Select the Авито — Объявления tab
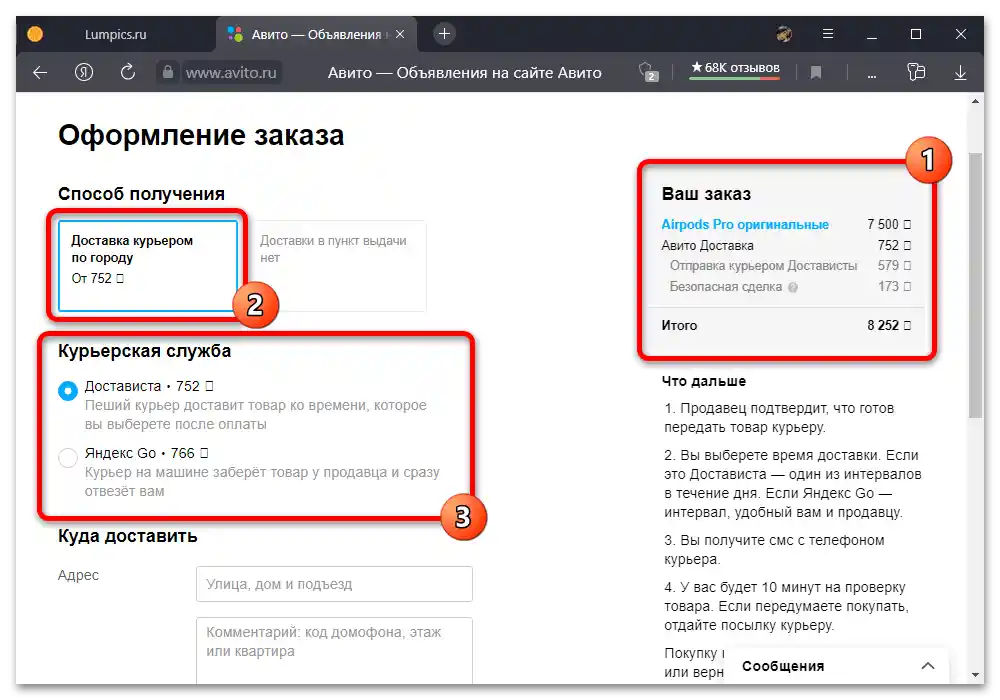Image resolution: width=1000 pixels, height=700 pixels. 316,34
